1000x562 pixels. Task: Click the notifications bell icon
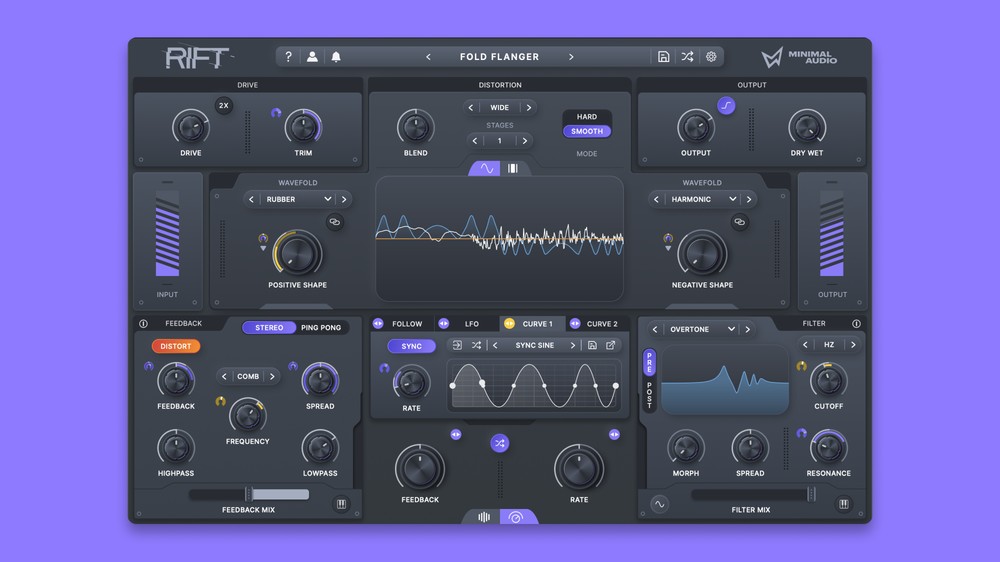point(336,57)
